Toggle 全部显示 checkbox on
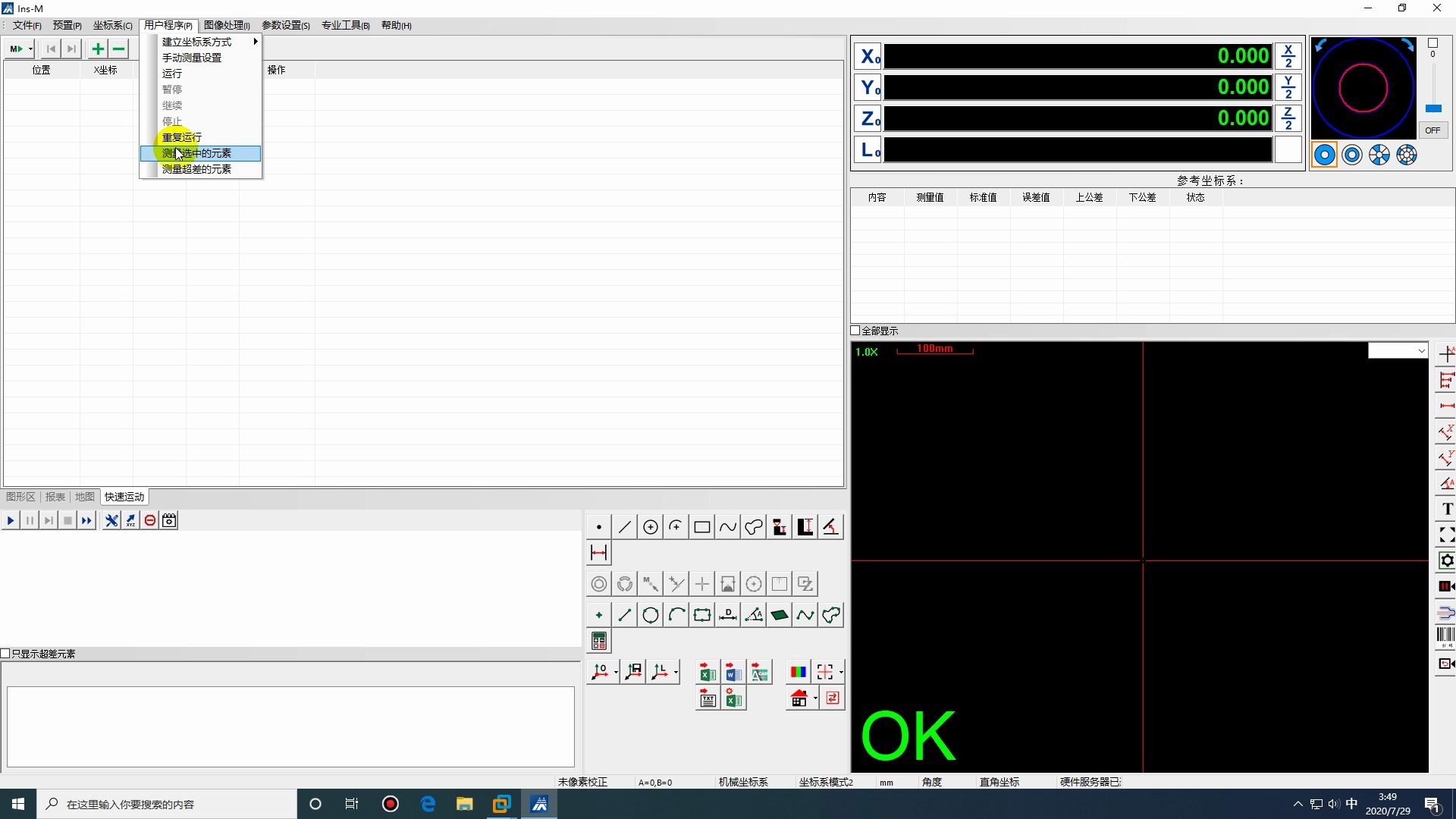The image size is (1456, 819). click(x=857, y=331)
